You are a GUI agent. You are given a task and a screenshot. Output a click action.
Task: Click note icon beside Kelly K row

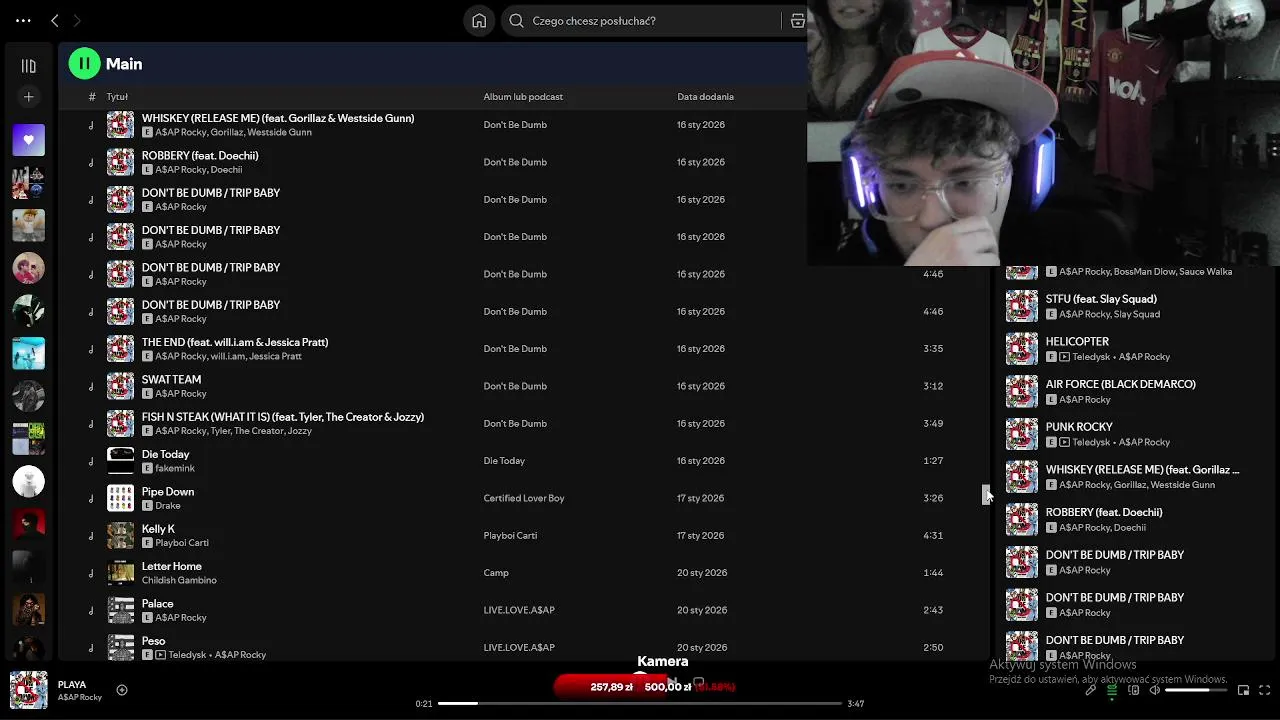[91, 536]
